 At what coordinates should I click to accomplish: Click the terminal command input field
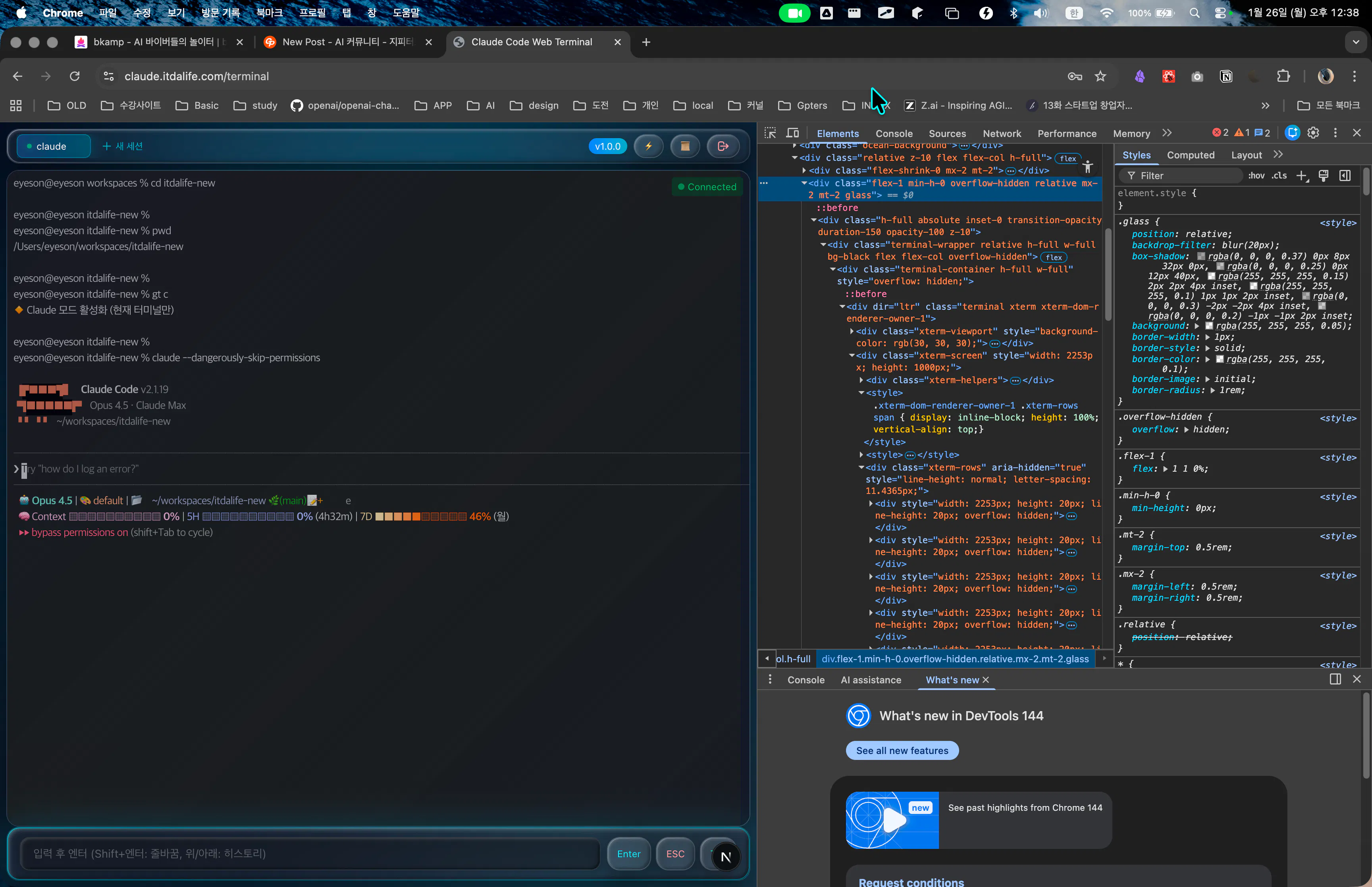(310, 854)
